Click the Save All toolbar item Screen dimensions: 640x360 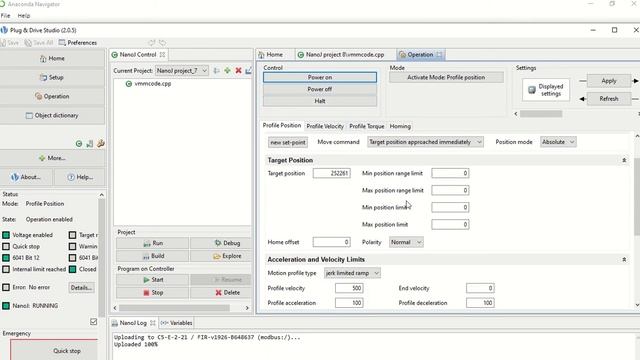pyautogui.click(x=39, y=42)
